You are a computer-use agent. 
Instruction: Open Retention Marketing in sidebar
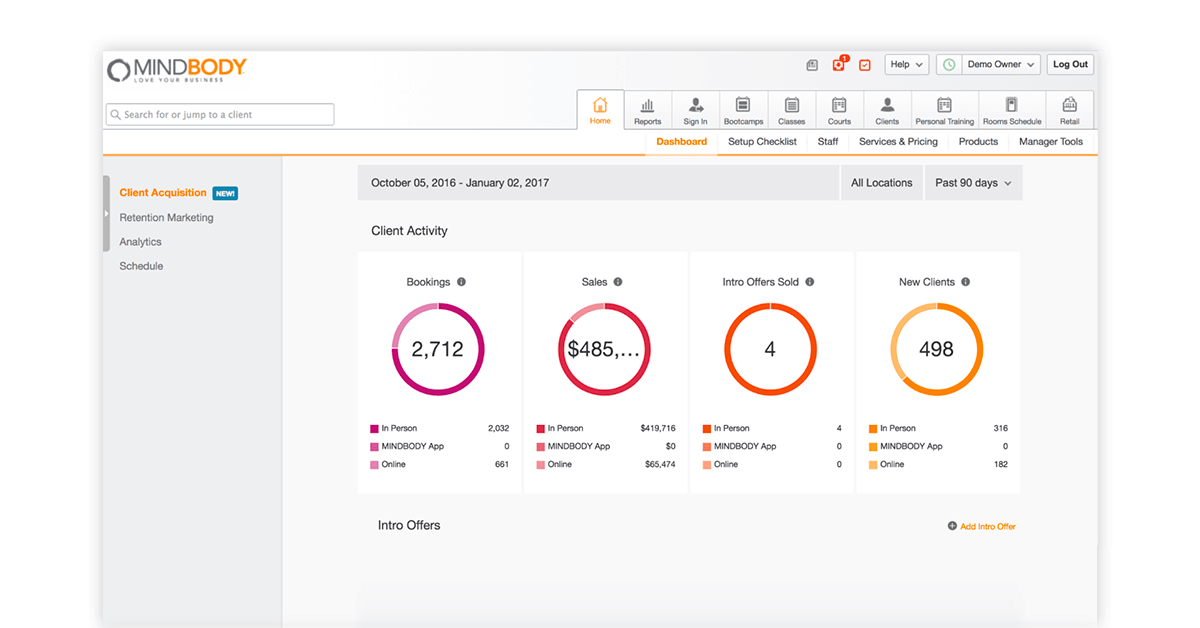pos(166,218)
